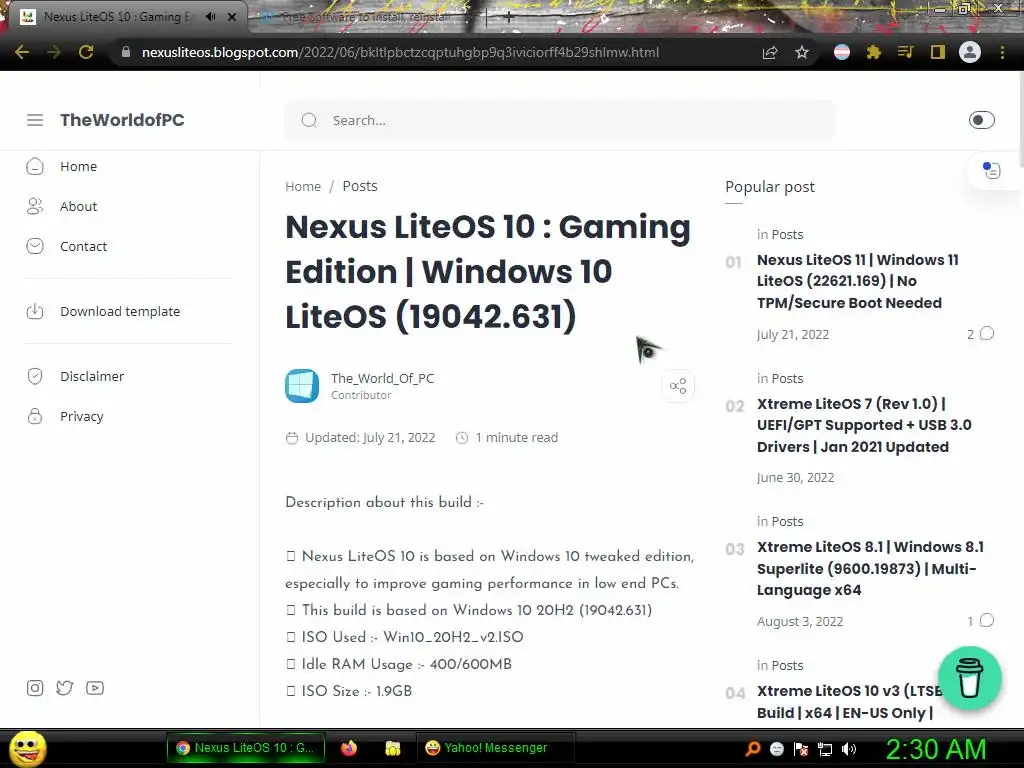The width and height of the screenshot is (1024, 768).
Task: Open the The_World_Of_PC author link
Action: point(382,378)
